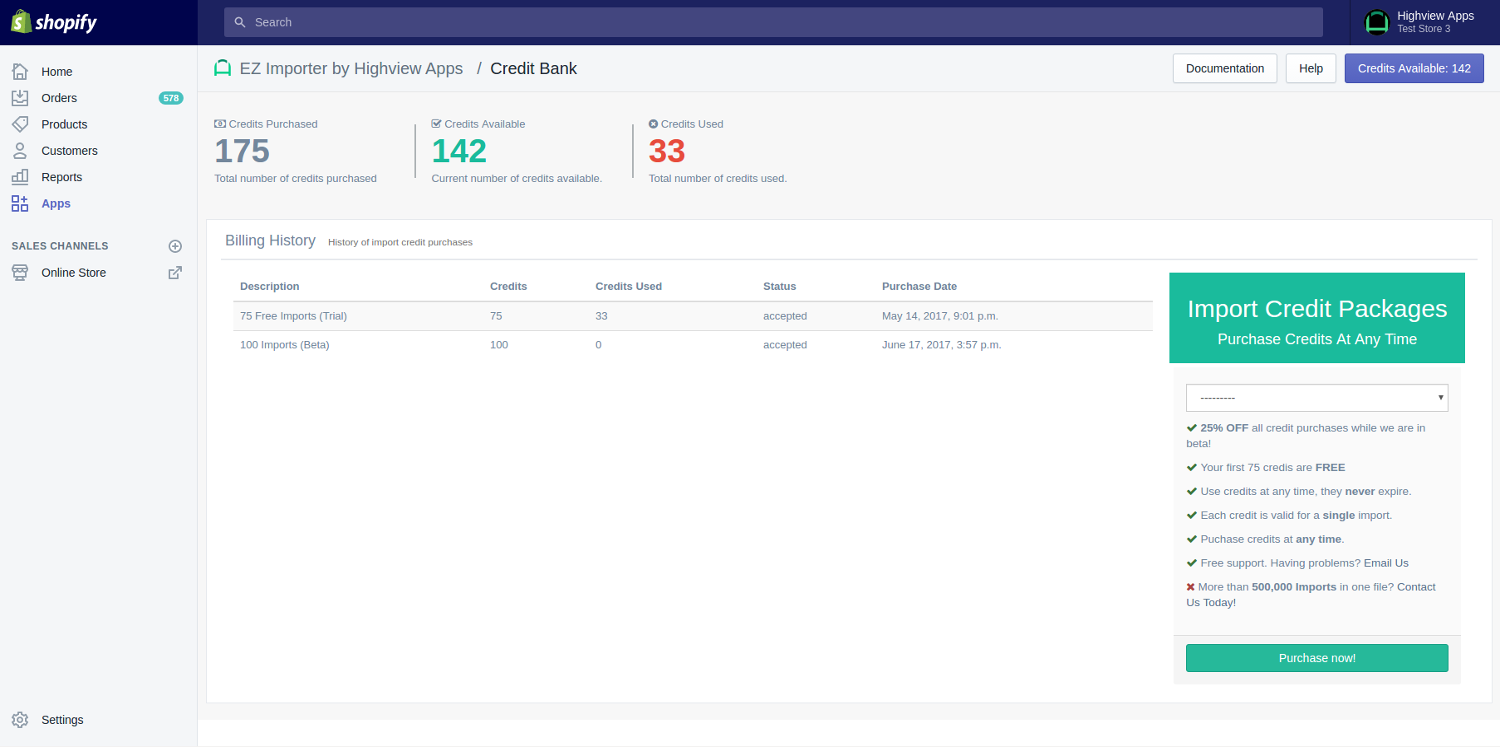Image resolution: width=1500 pixels, height=747 pixels.
Task: Click the add sales channel plus icon
Action: pyautogui.click(x=175, y=246)
